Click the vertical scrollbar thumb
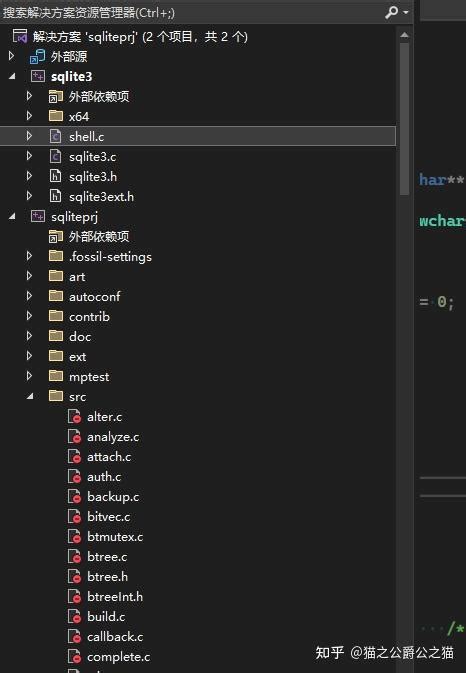The height and width of the screenshot is (673, 466). [404, 119]
